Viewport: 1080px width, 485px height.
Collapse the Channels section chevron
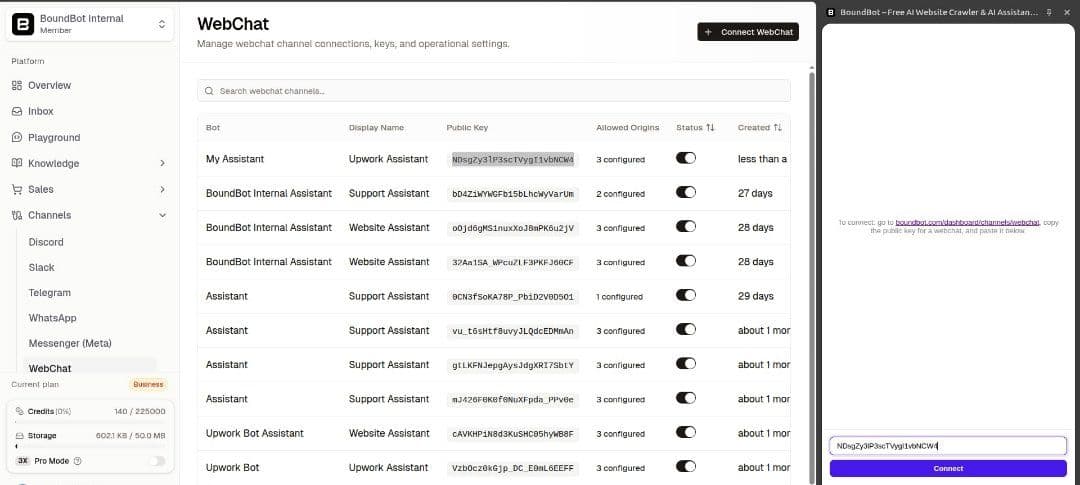point(163,215)
